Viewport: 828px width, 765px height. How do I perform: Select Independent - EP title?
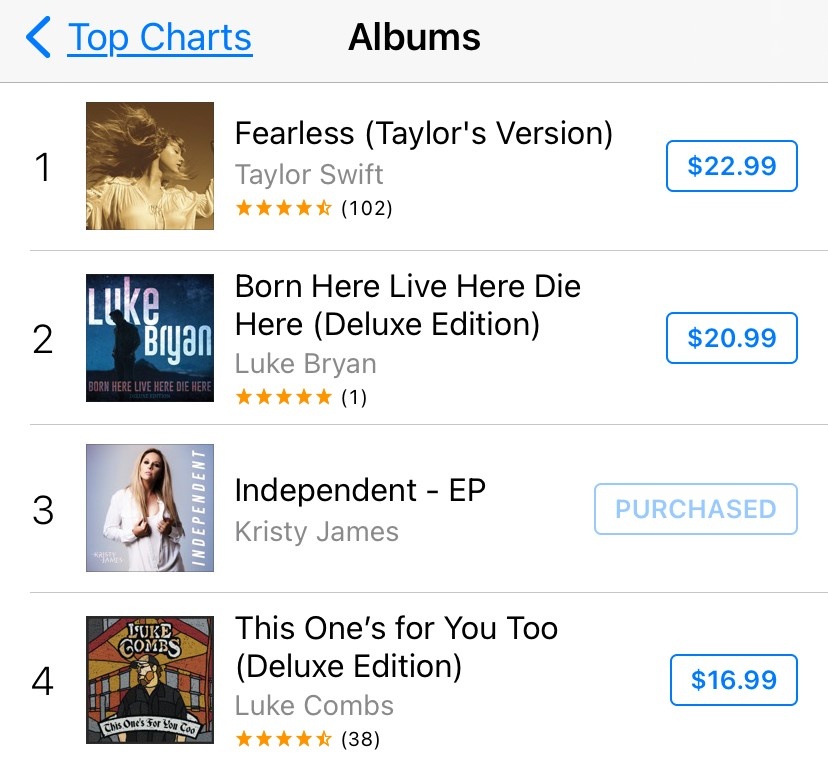point(360,490)
